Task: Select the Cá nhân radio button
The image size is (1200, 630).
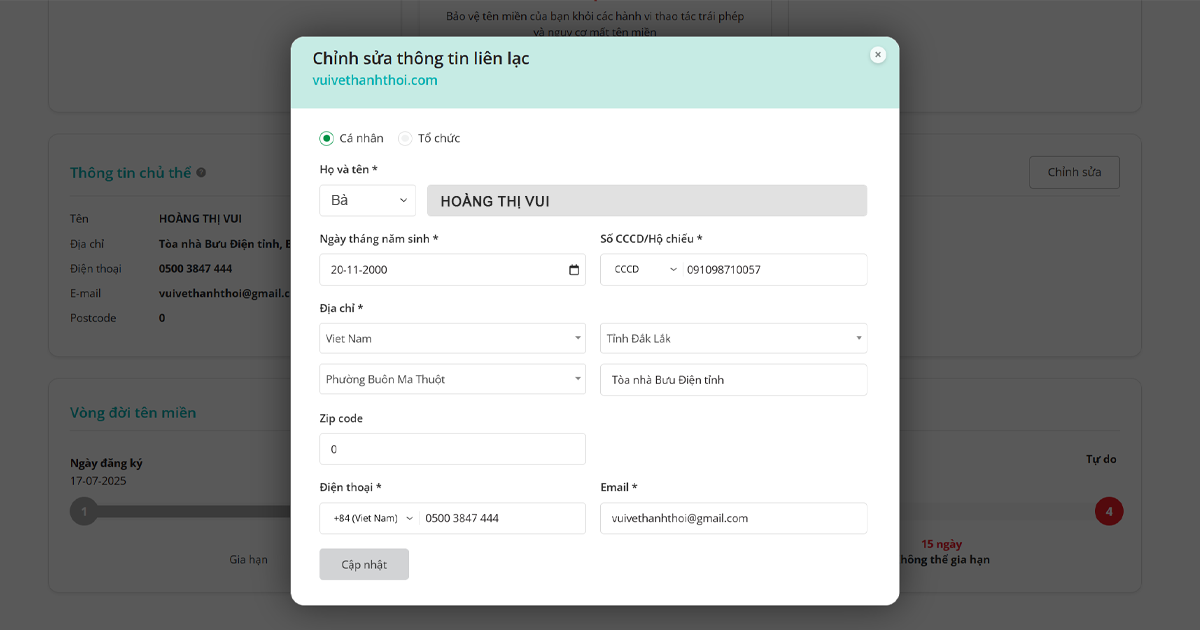Action: tap(327, 138)
